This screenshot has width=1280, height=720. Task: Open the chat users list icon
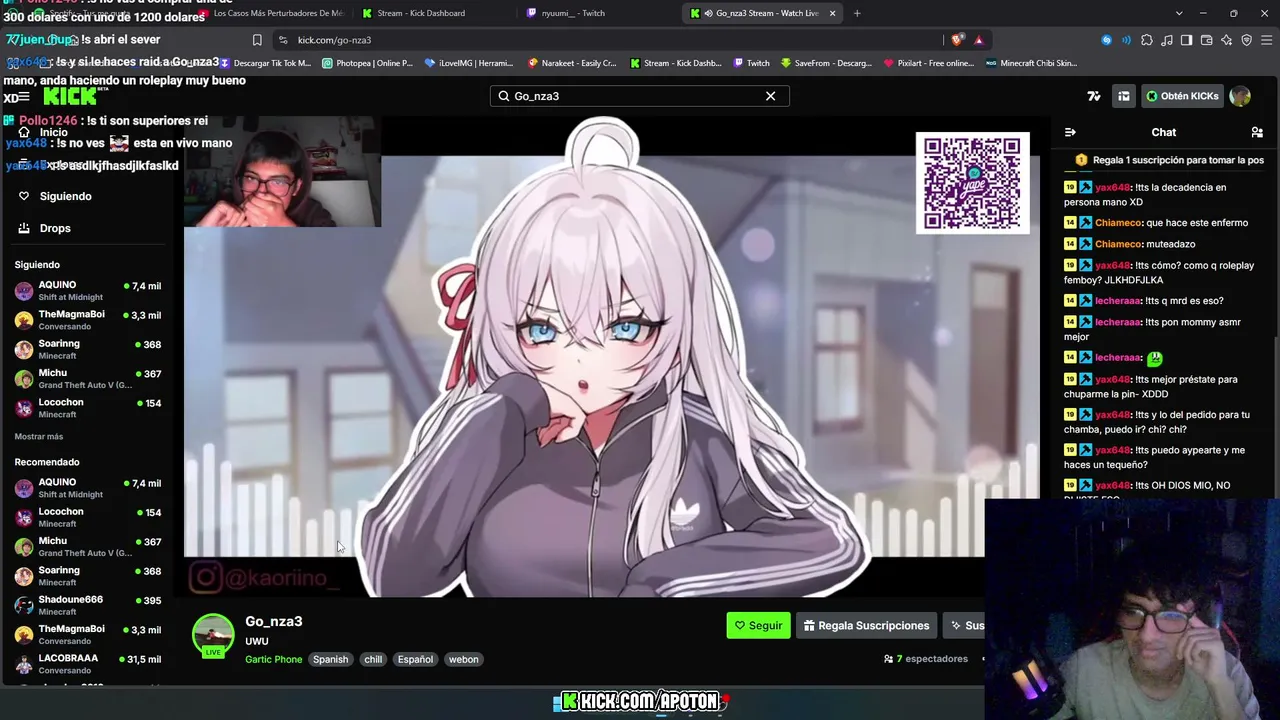pos(1257,132)
